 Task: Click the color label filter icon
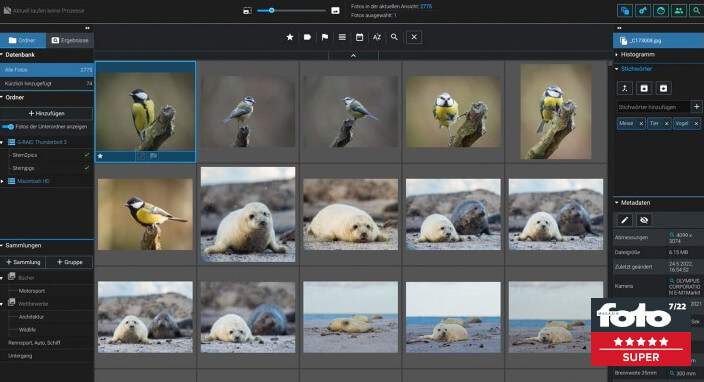point(307,37)
